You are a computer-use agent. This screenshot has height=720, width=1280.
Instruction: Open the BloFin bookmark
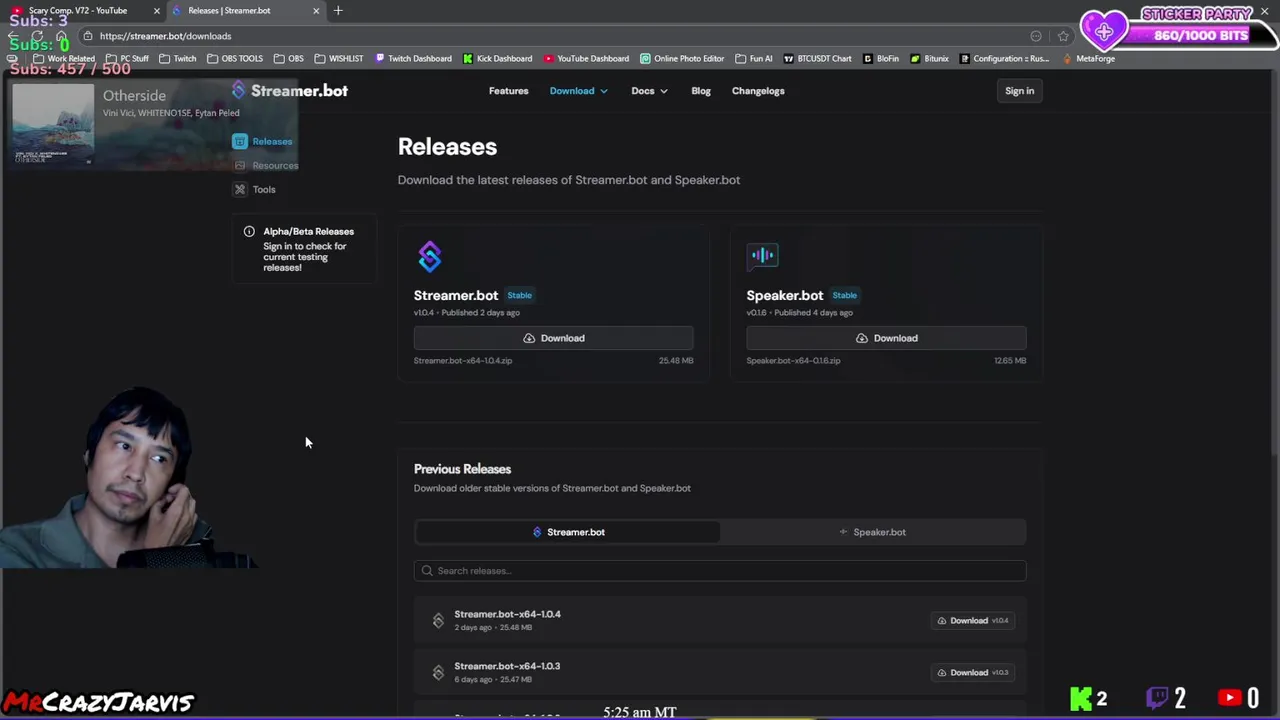pyautogui.click(x=881, y=59)
